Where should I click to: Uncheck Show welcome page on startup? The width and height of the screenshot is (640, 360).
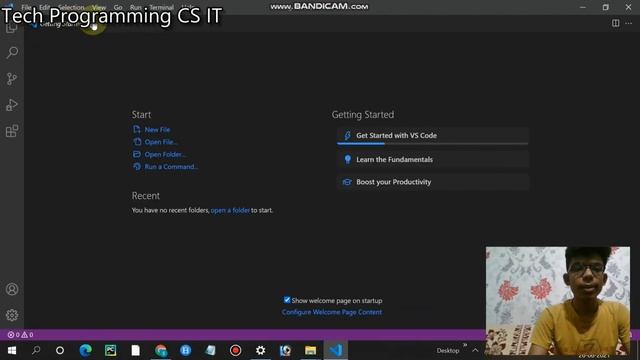287,300
